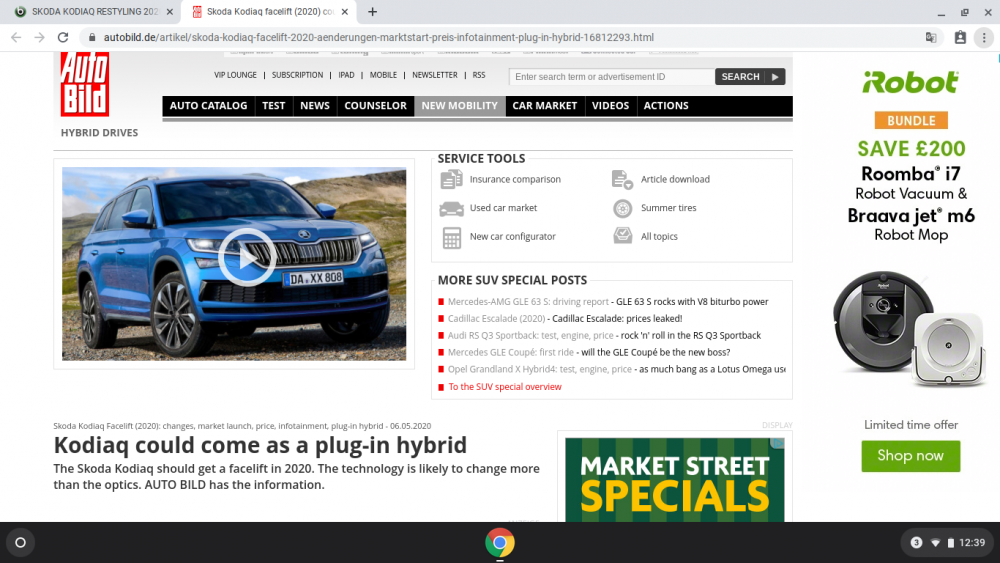Open To the SUV special overview link
The height and width of the screenshot is (563, 1000).
[x=505, y=386]
